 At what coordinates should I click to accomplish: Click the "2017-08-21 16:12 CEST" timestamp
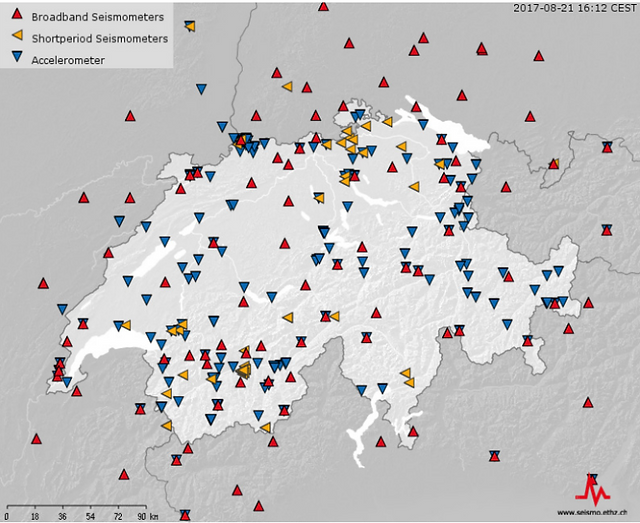coord(575,8)
